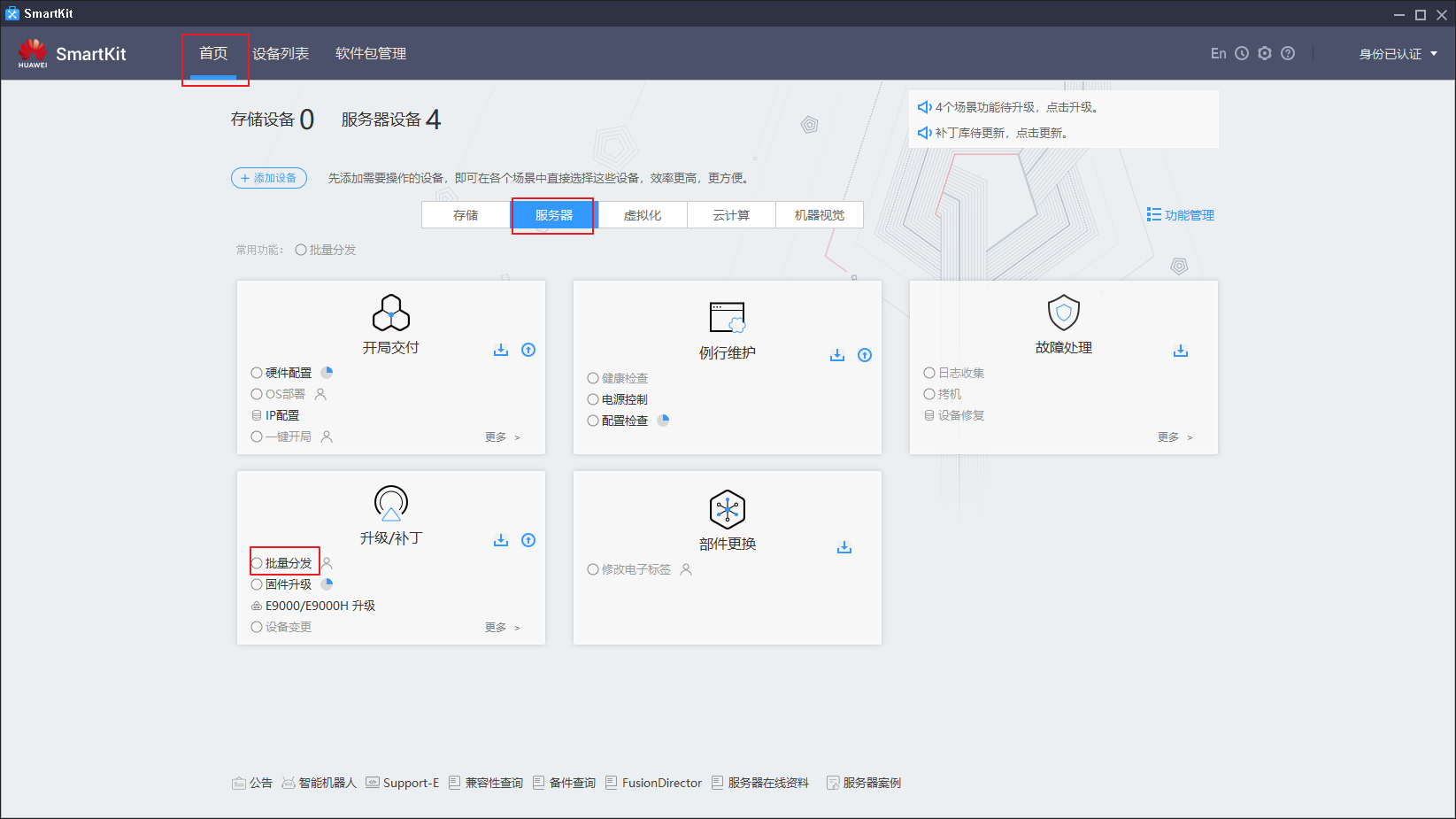Click download icon on 故障处理 card
The width and height of the screenshot is (1456, 819).
pyautogui.click(x=1181, y=351)
